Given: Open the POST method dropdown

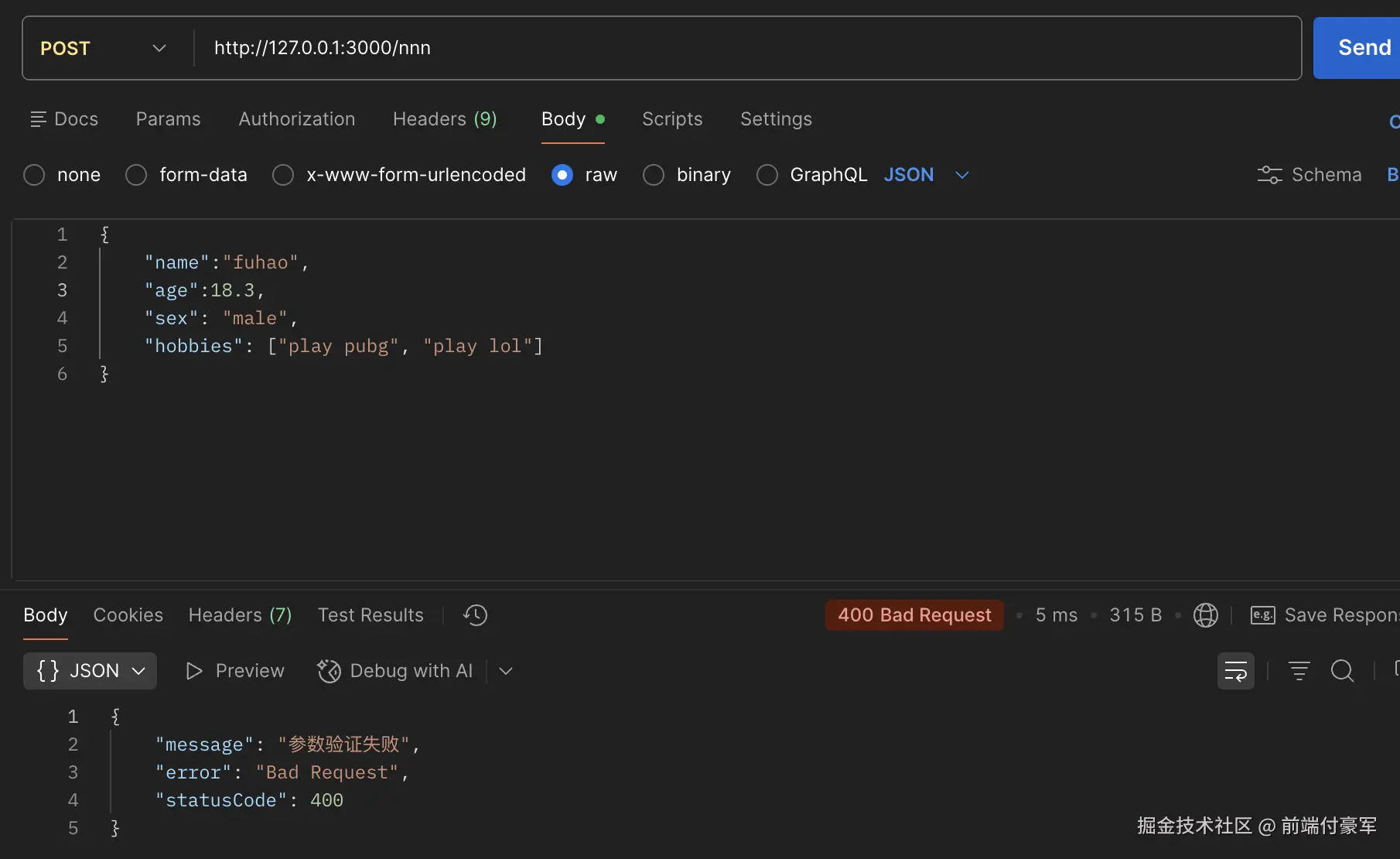Looking at the screenshot, I should 104,48.
